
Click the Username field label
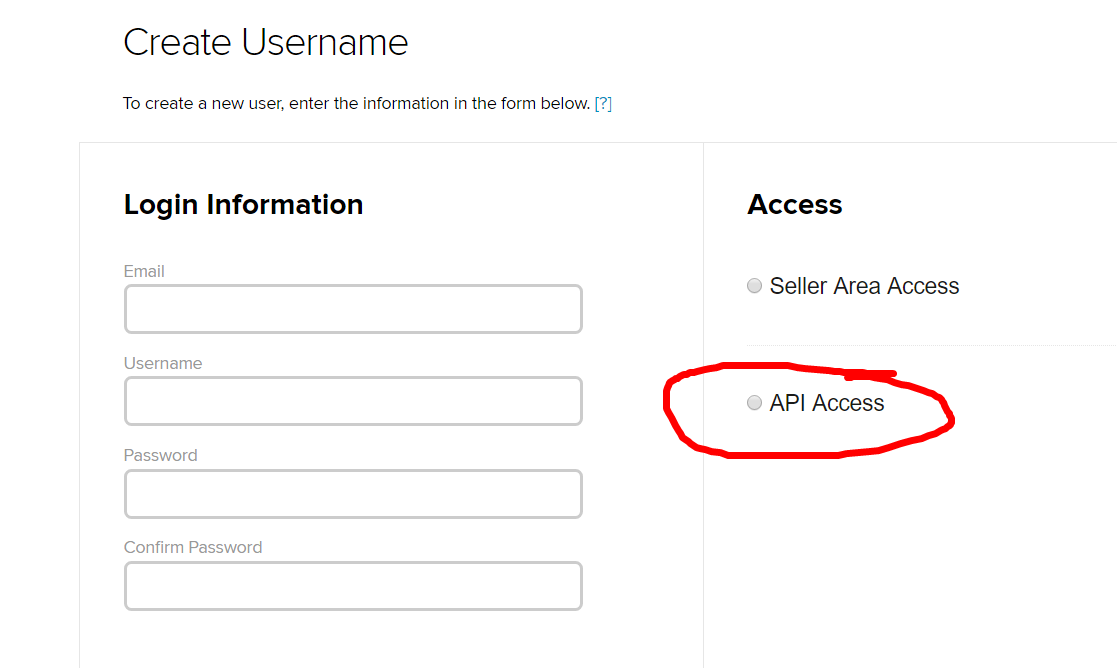163,363
